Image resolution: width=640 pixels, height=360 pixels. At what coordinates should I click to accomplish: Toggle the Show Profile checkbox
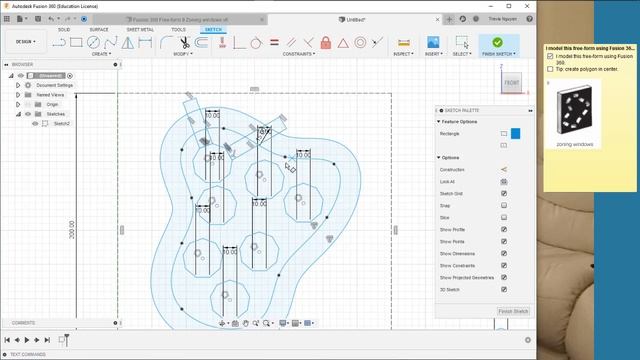(504, 229)
